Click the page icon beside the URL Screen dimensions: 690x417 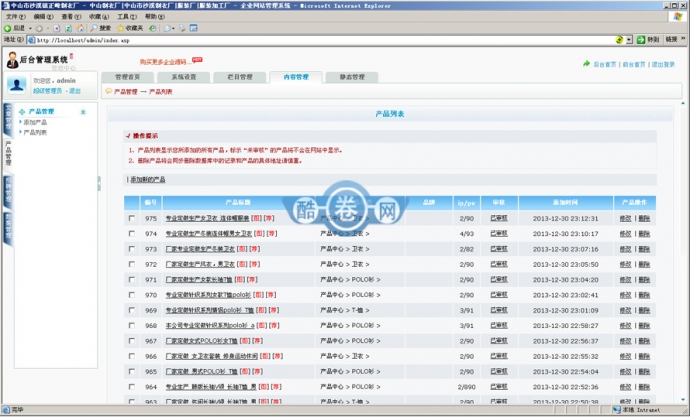[x=31, y=40]
